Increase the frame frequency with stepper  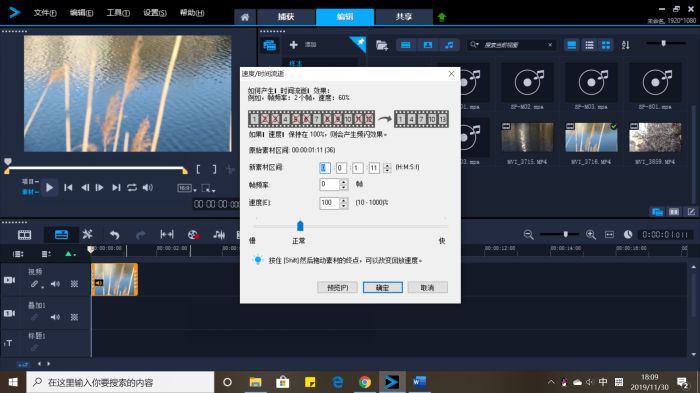(x=343, y=181)
